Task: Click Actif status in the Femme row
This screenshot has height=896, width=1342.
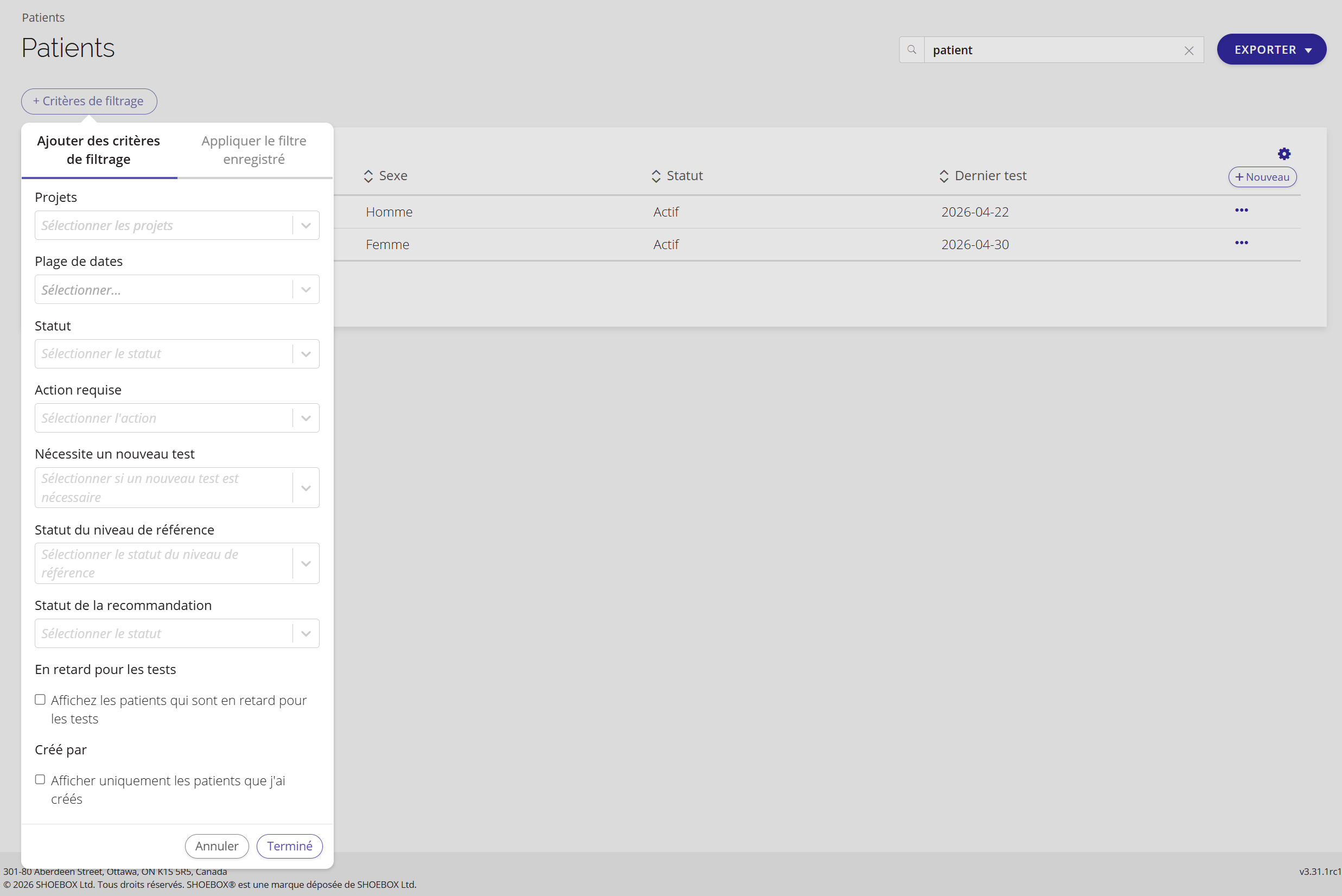Action: (666, 245)
